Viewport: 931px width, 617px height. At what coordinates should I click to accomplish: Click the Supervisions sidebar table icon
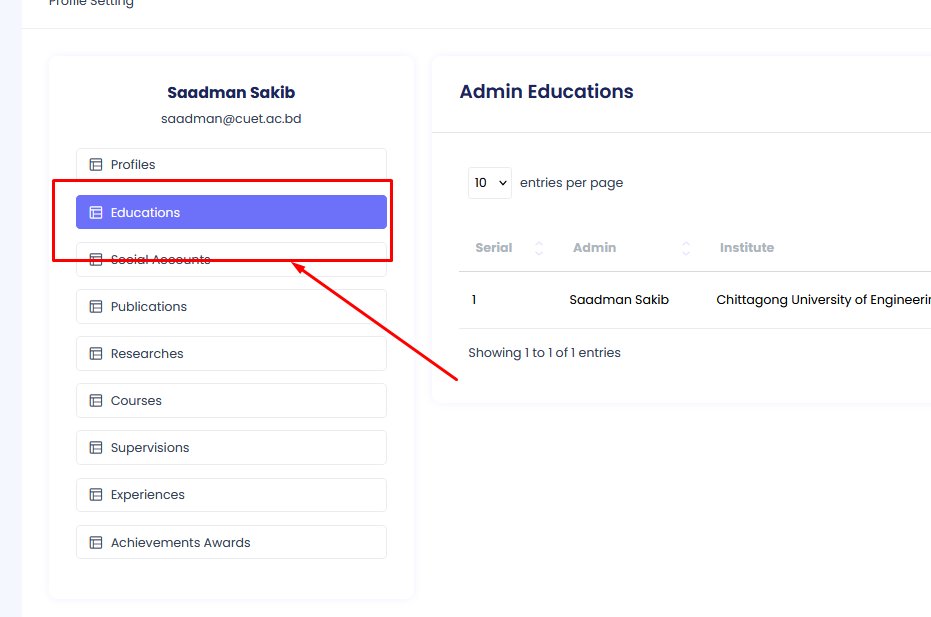[x=96, y=448]
